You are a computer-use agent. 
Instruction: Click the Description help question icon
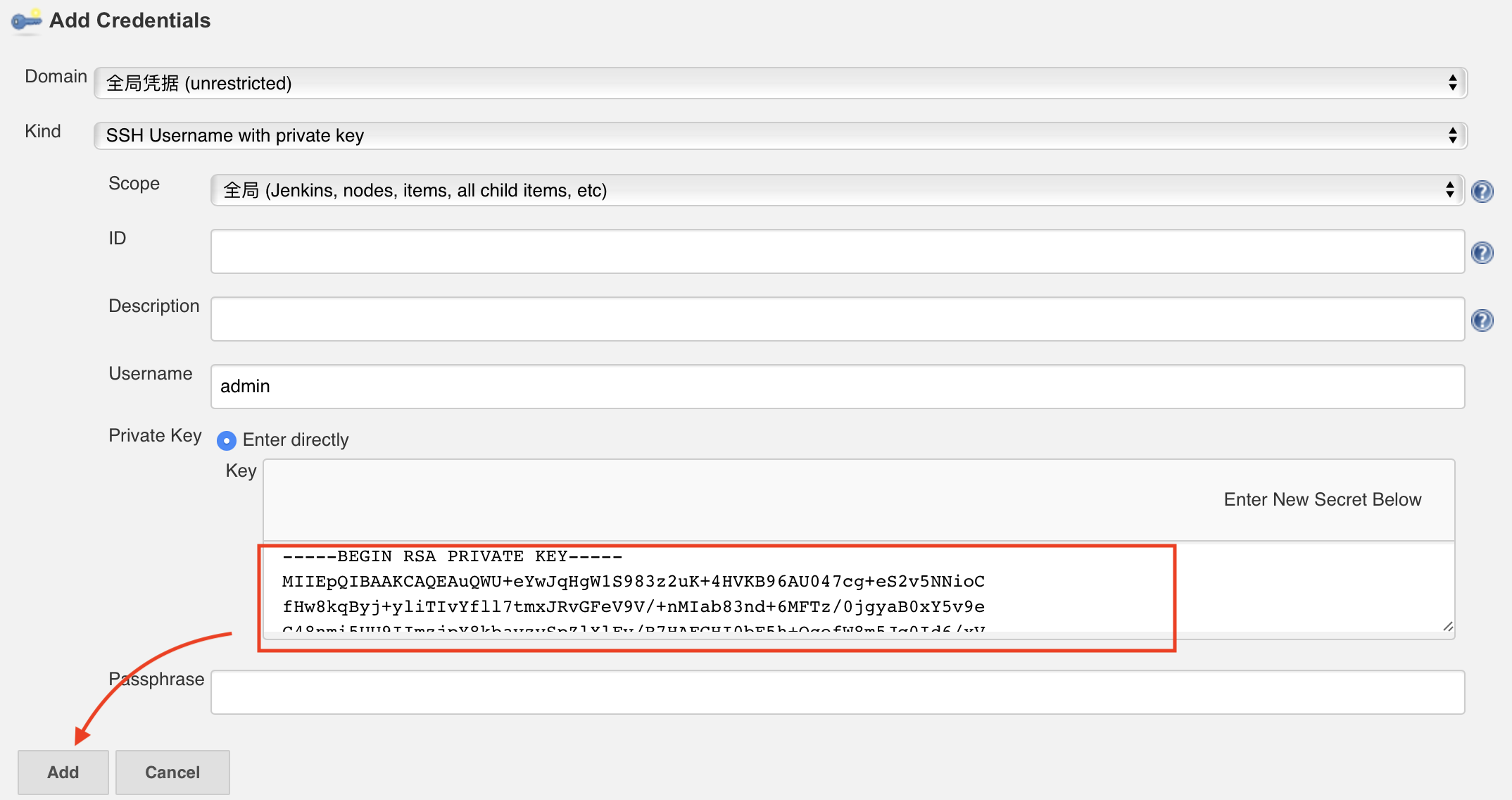pyautogui.click(x=1482, y=320)
